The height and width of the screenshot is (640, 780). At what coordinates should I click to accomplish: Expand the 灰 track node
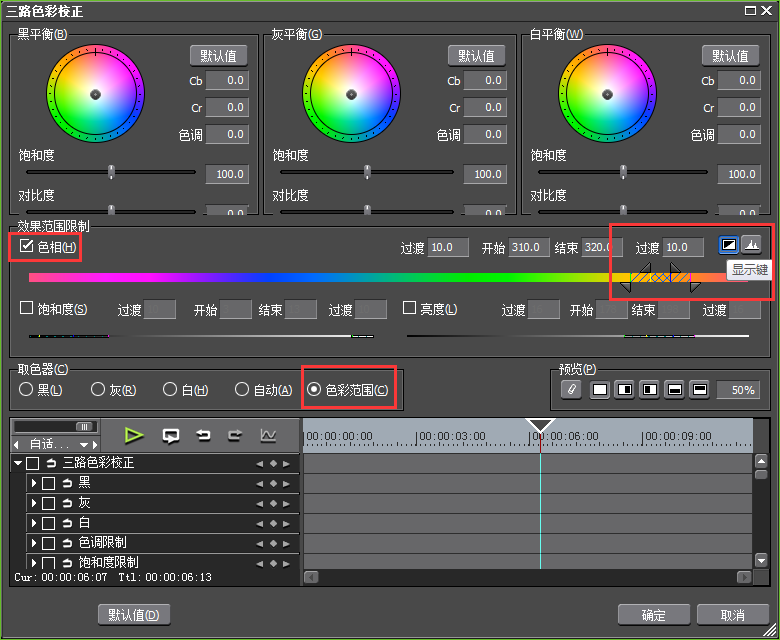pyautogui.click(x=34, y=503)
